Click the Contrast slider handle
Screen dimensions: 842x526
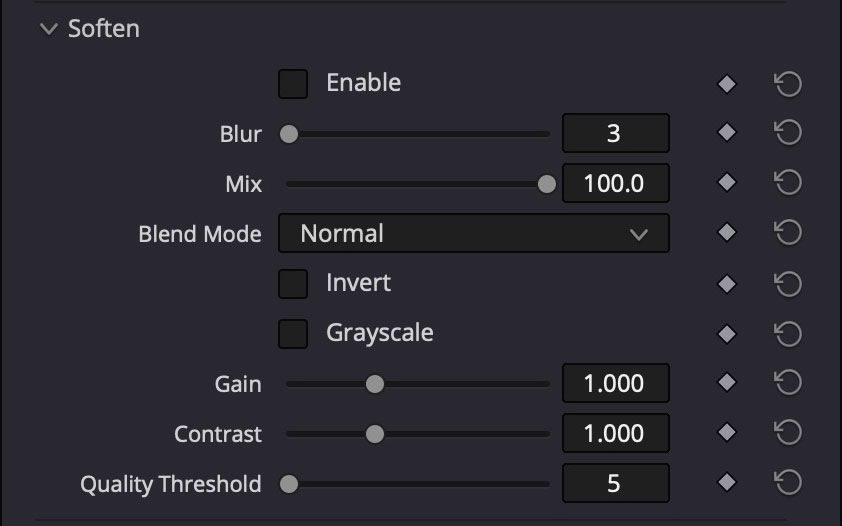click(374, 434)
